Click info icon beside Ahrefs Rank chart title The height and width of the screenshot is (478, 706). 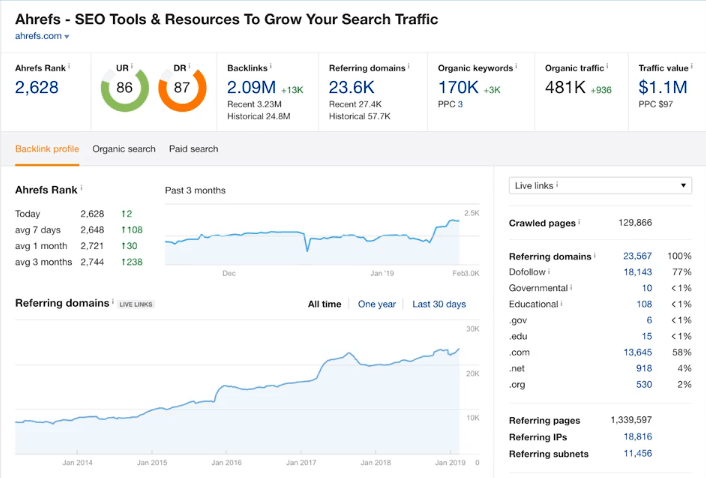81,188
